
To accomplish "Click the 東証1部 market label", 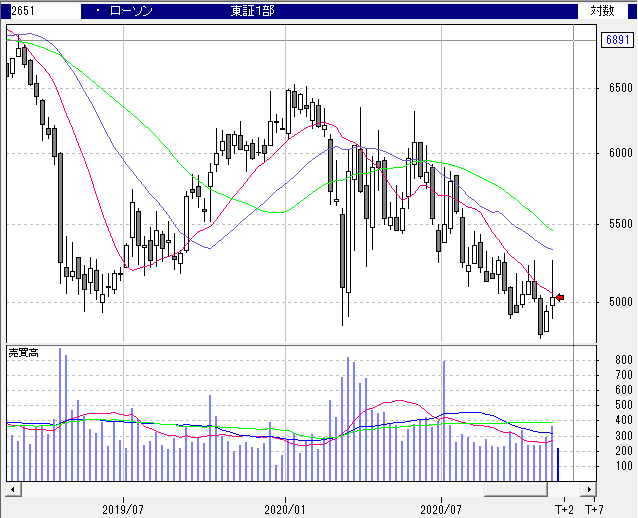I will pos(252,11).
